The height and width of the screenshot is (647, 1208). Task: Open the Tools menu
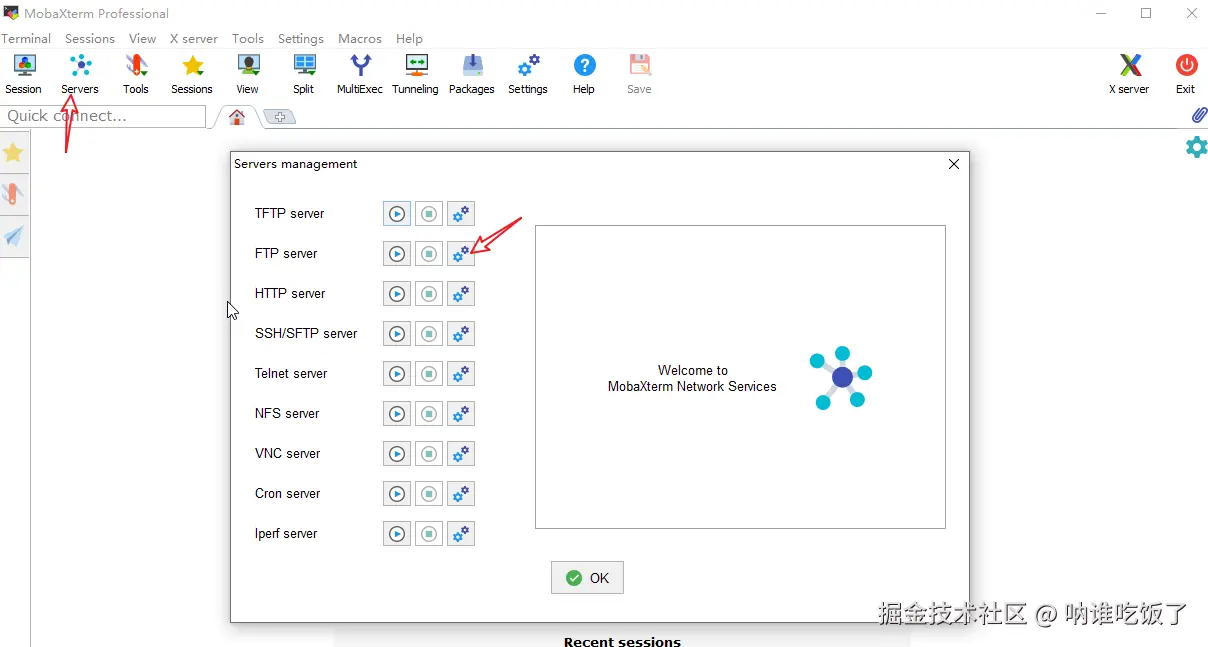click(x=248, y=38)
